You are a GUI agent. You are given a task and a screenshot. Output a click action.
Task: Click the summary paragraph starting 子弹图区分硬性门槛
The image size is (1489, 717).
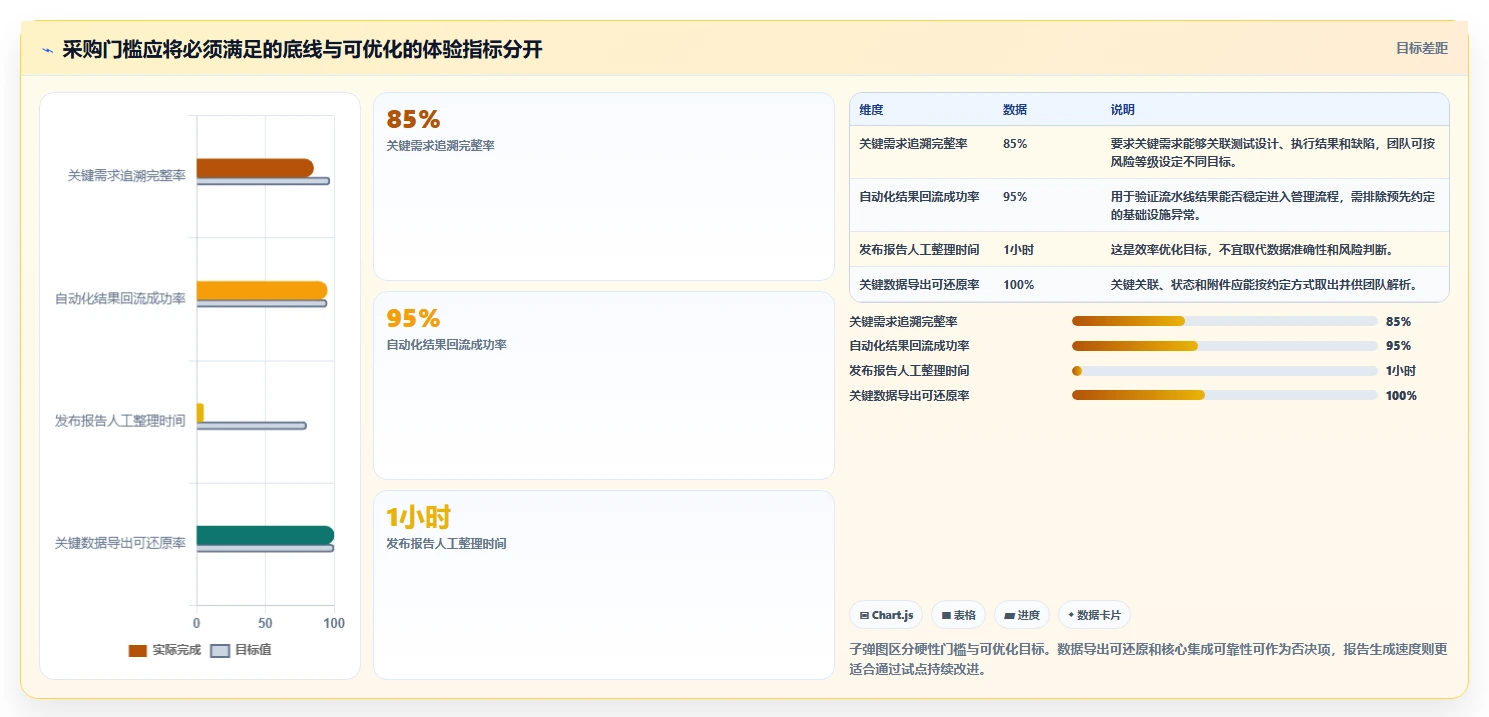tap(1148, 659)
